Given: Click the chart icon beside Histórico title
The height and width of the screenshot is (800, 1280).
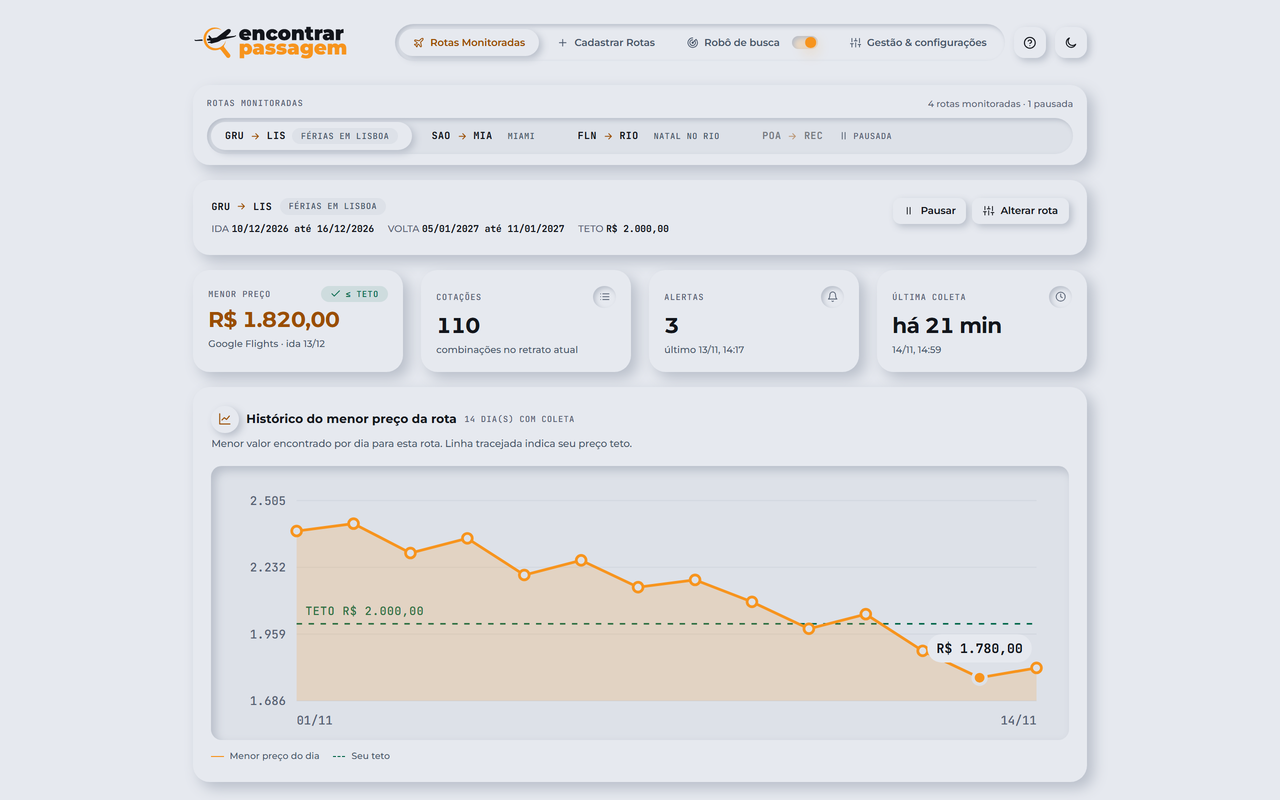Looking at the screenshot, I should pos(225,419).
